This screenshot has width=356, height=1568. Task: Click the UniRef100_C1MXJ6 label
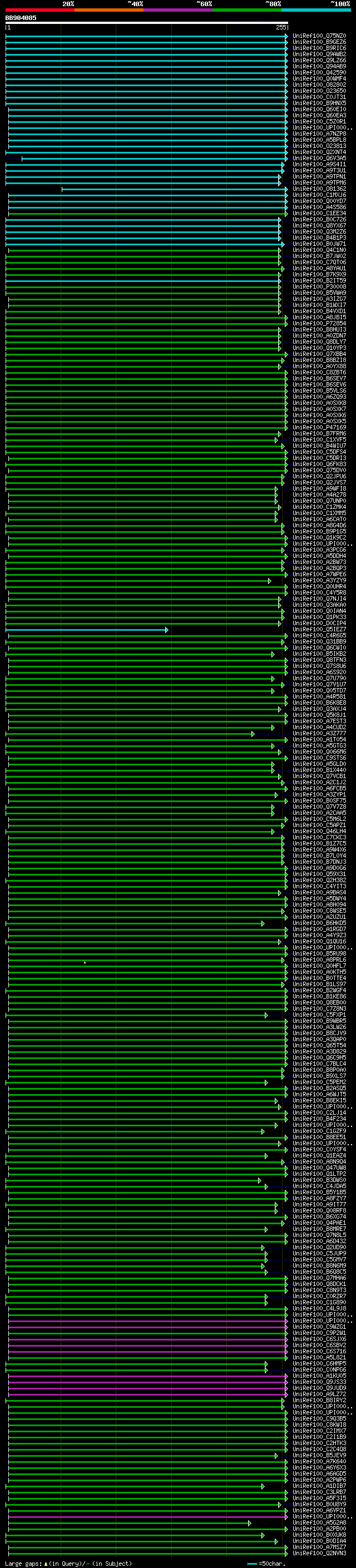pos(319,195)
